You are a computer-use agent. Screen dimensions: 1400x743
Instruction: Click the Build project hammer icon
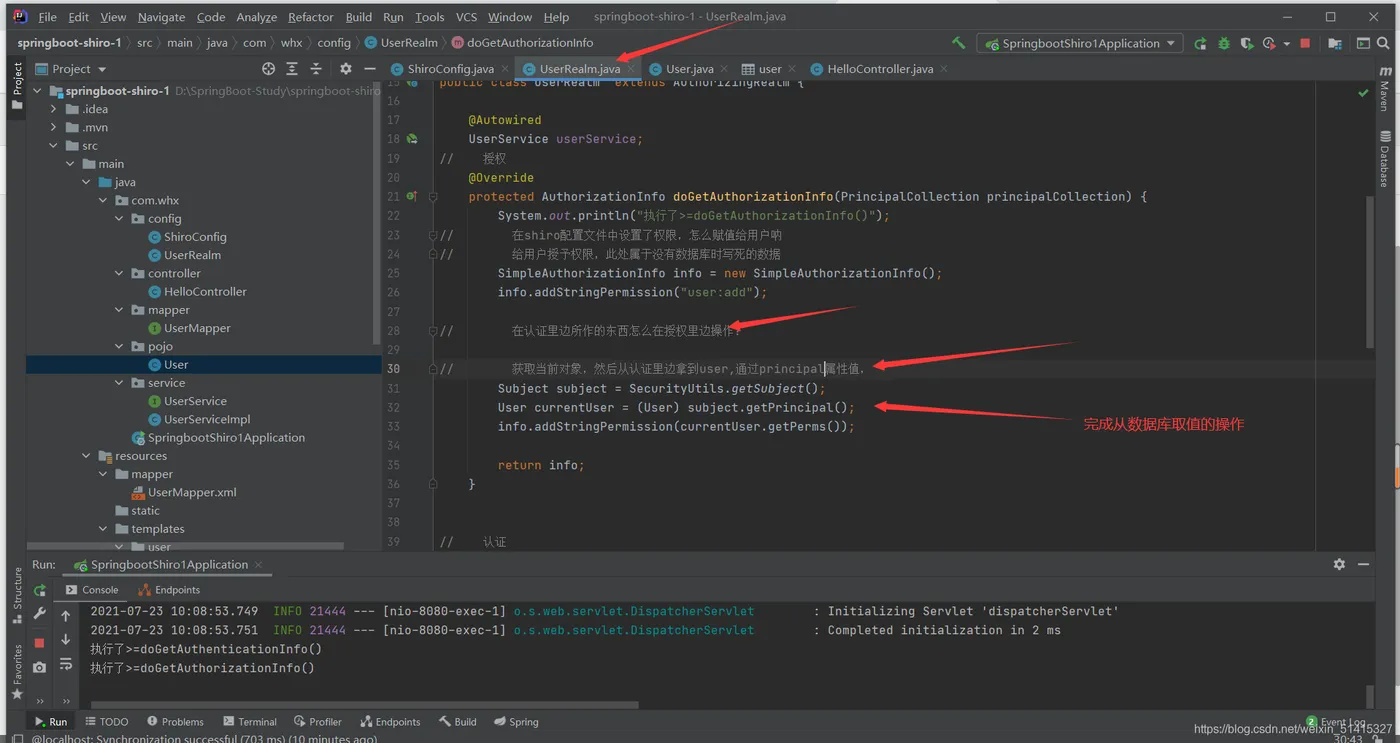958,43
